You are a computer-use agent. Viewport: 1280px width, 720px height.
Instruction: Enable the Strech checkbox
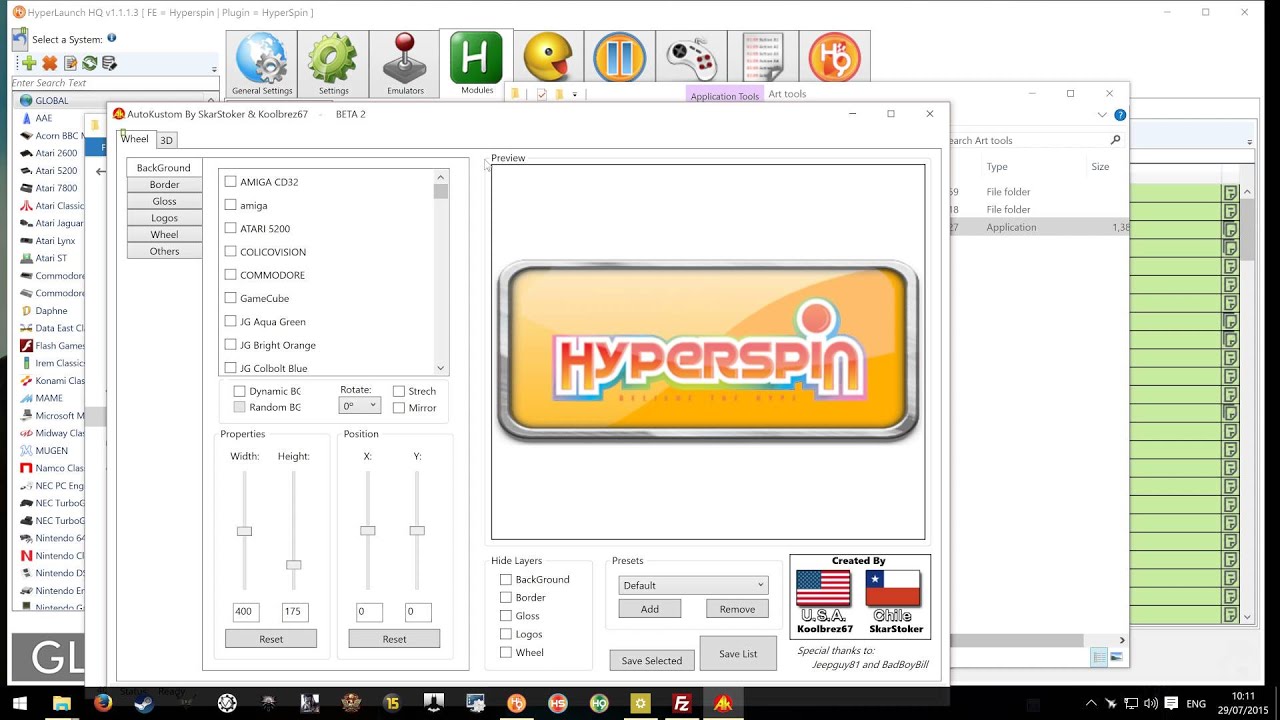point(399,391)
